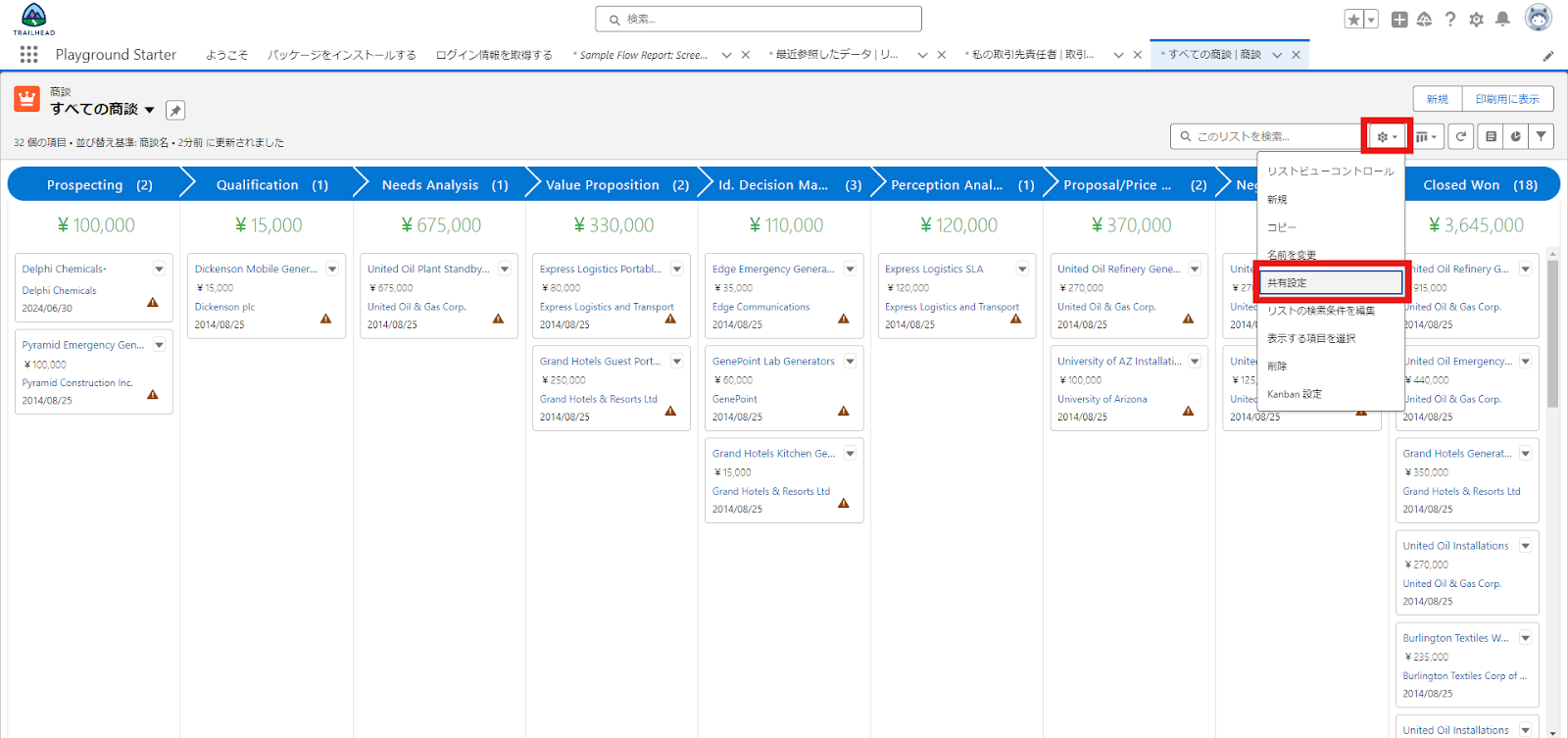Image resolution: width=1568 pixels, height=738 pixels.
Task: Open the display-as Kanban view switcher
Action: coord(1426,137)
